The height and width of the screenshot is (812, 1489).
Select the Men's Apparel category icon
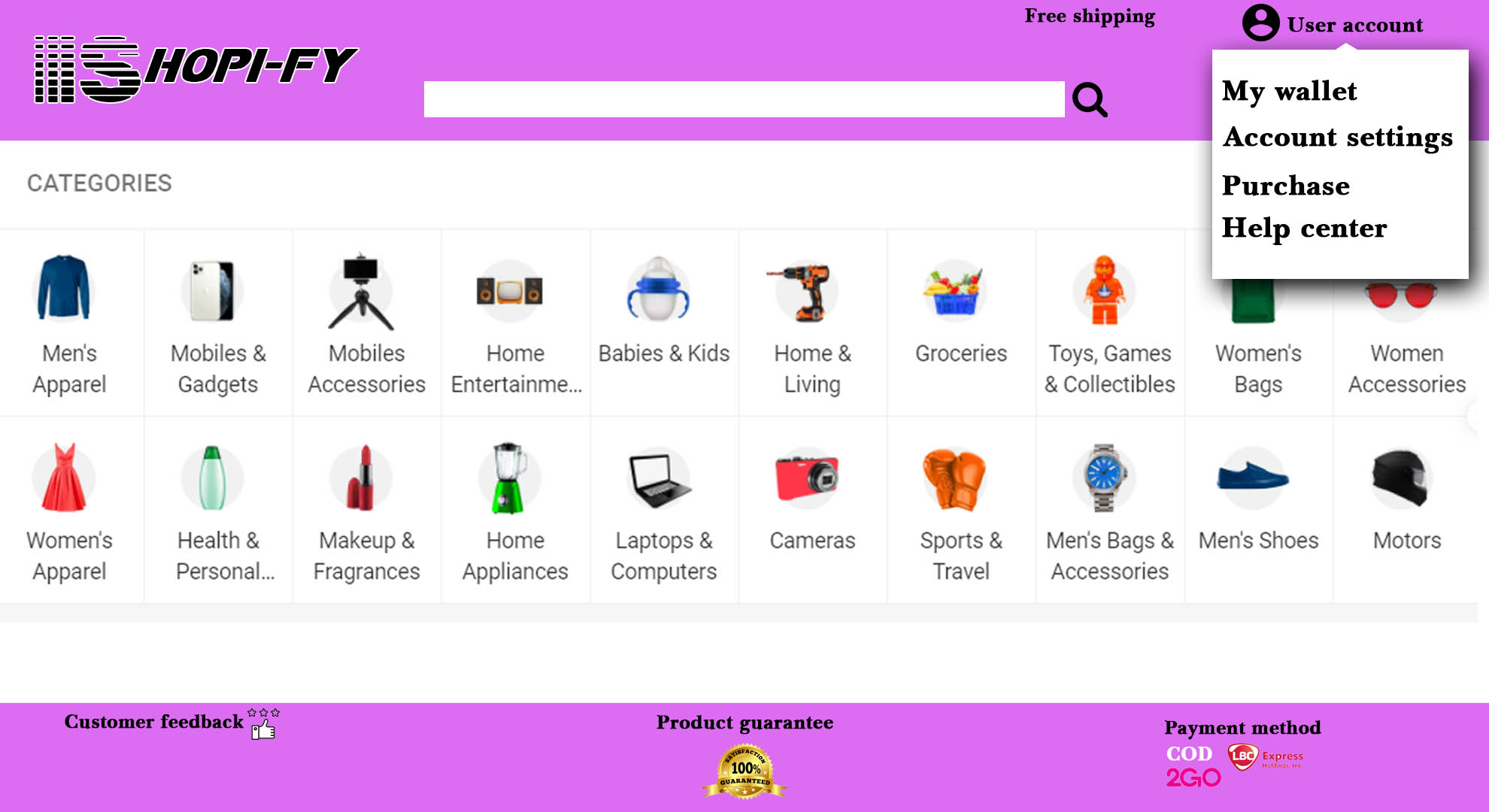click(64, 289)
